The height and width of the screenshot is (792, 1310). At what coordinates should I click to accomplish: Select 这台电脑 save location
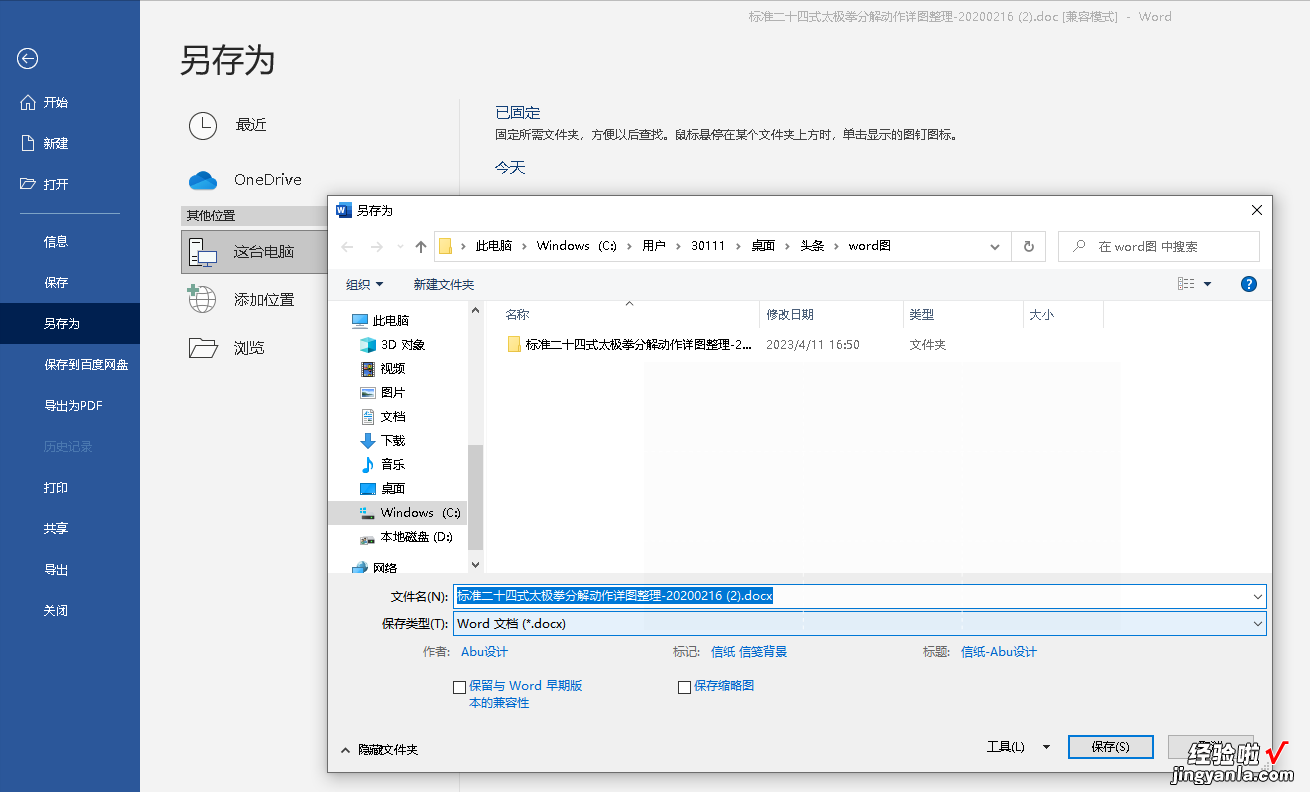(x=255, y=251)
